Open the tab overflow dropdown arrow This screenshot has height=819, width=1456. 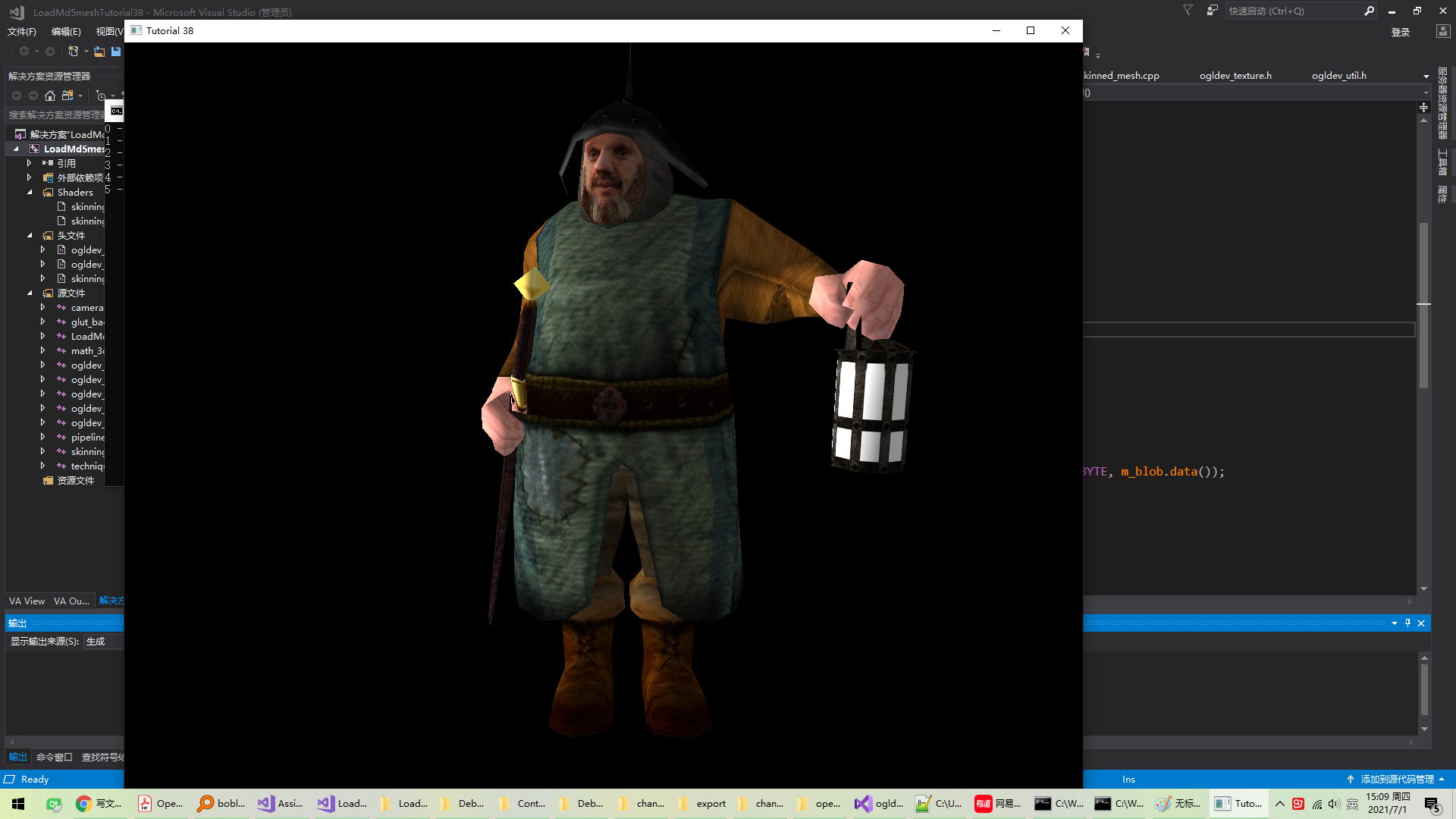(x=1426, y=76)
